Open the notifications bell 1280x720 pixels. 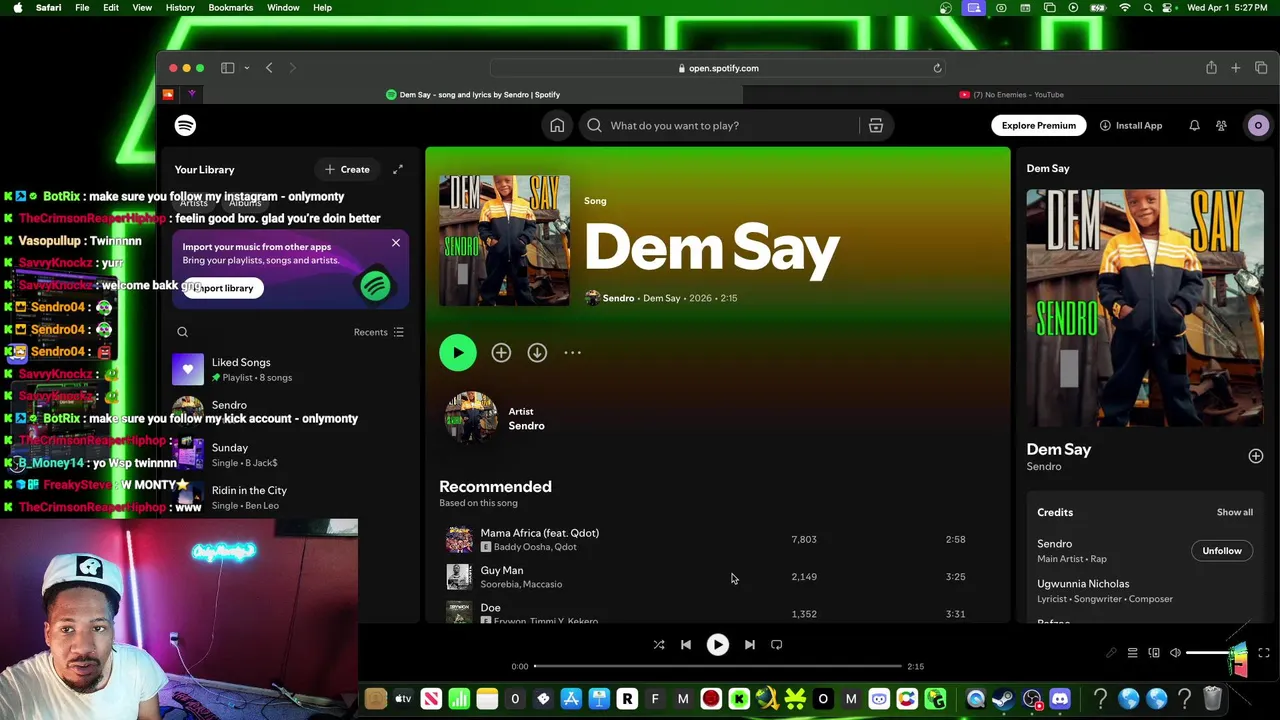point(1194,125)
